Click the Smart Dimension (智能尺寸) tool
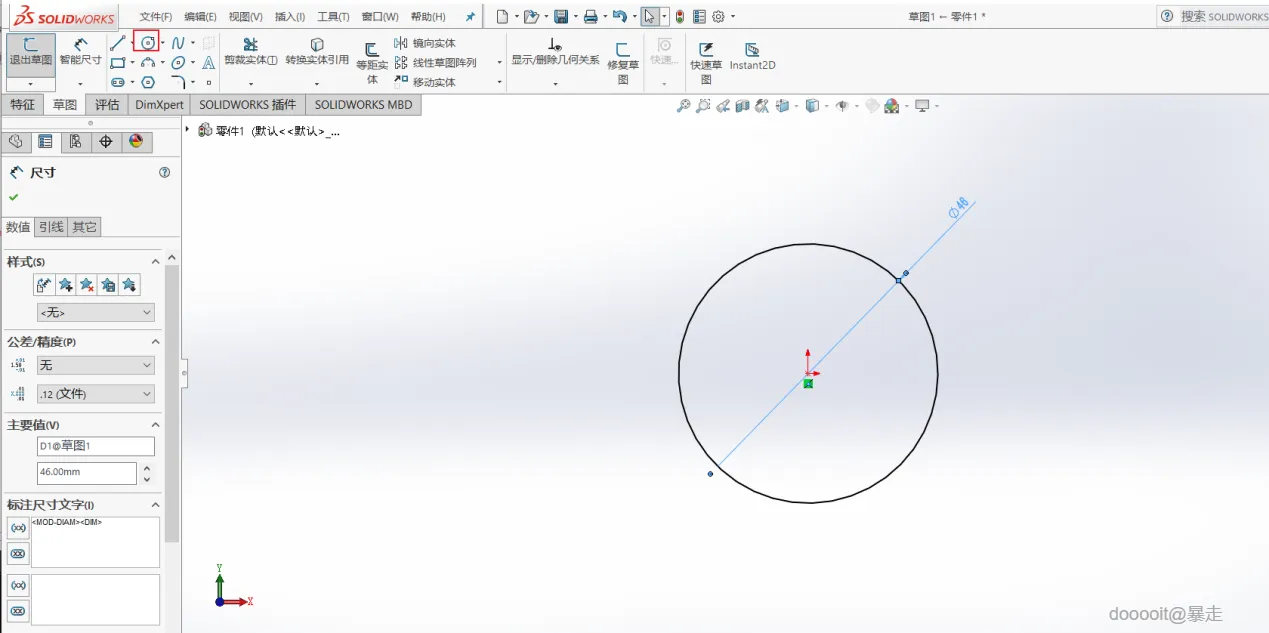This screenshot has width=1269, height=633. pos(80,51)
